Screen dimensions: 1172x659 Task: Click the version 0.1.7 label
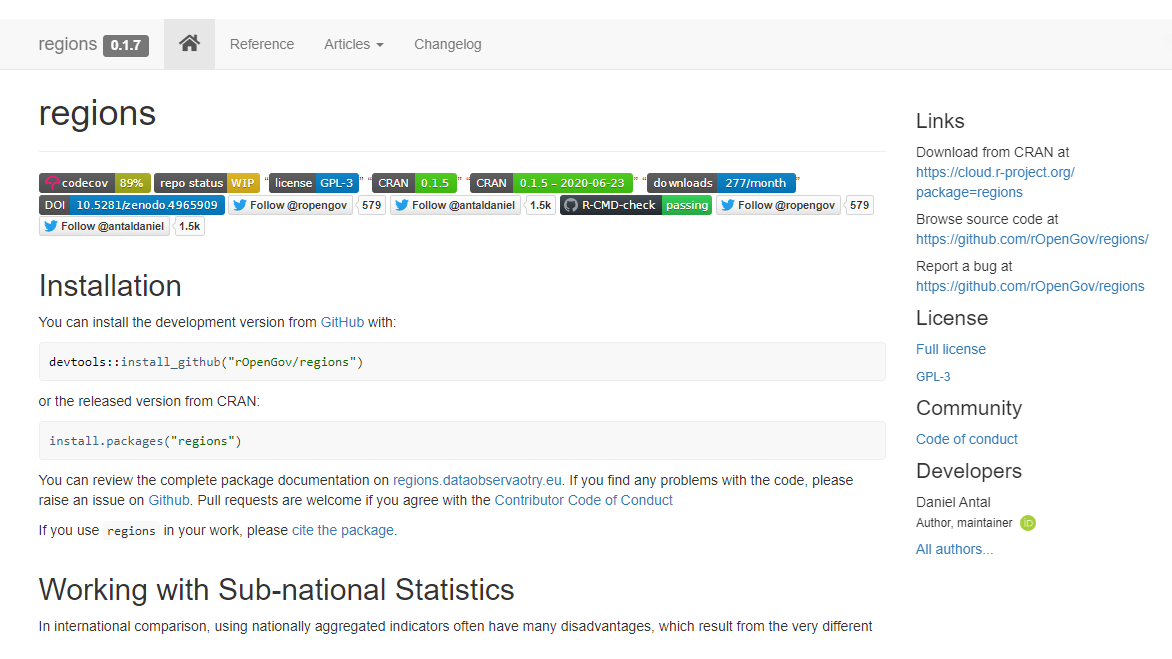point(126,45)
